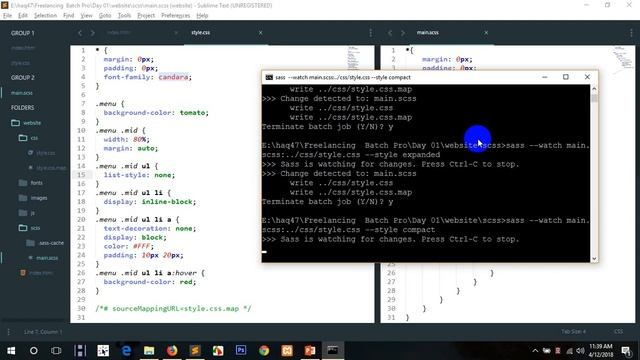Open the Windows Start menu
The width and height of the screenshot is (640, 360).
point(11,351)
